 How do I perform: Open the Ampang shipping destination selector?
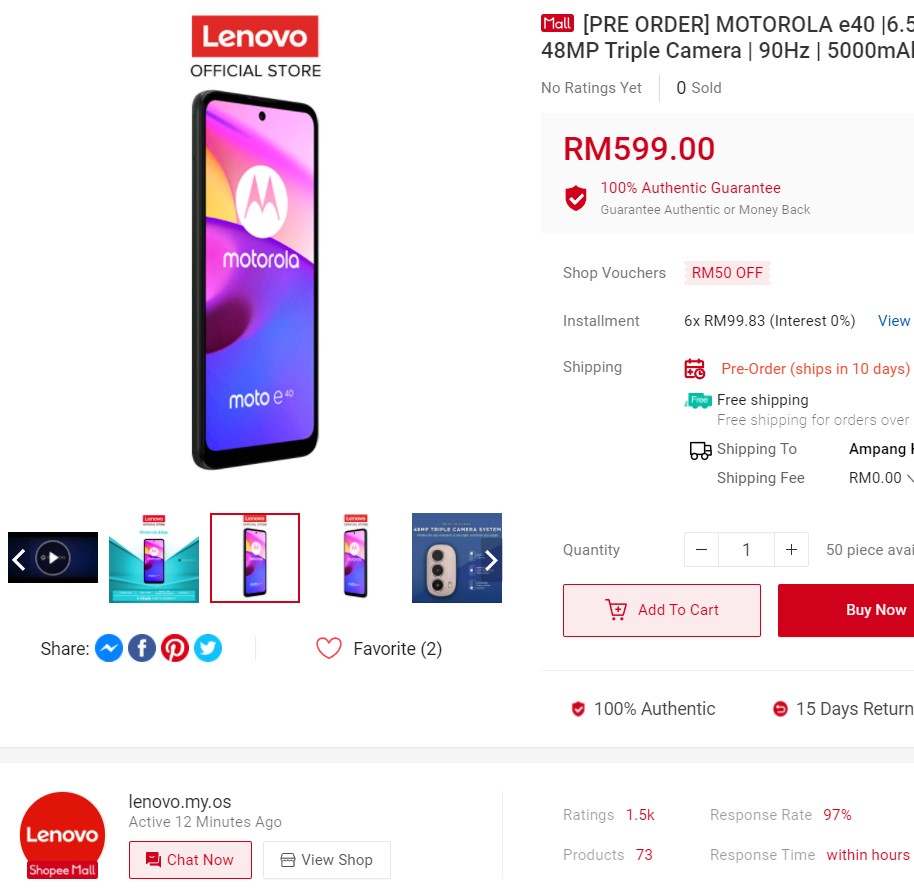(880, 449)
